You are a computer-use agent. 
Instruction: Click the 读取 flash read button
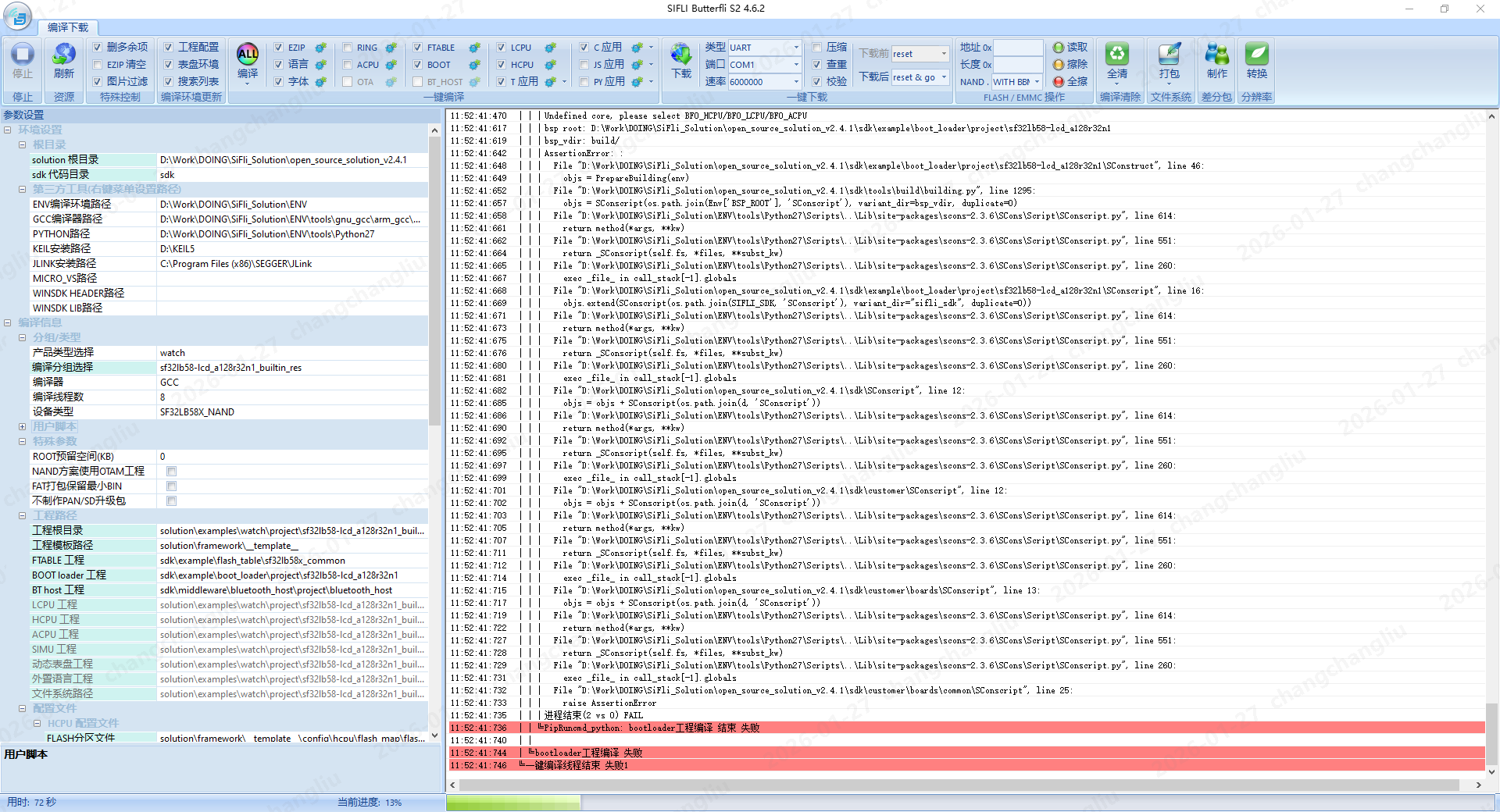(1070, 48)
